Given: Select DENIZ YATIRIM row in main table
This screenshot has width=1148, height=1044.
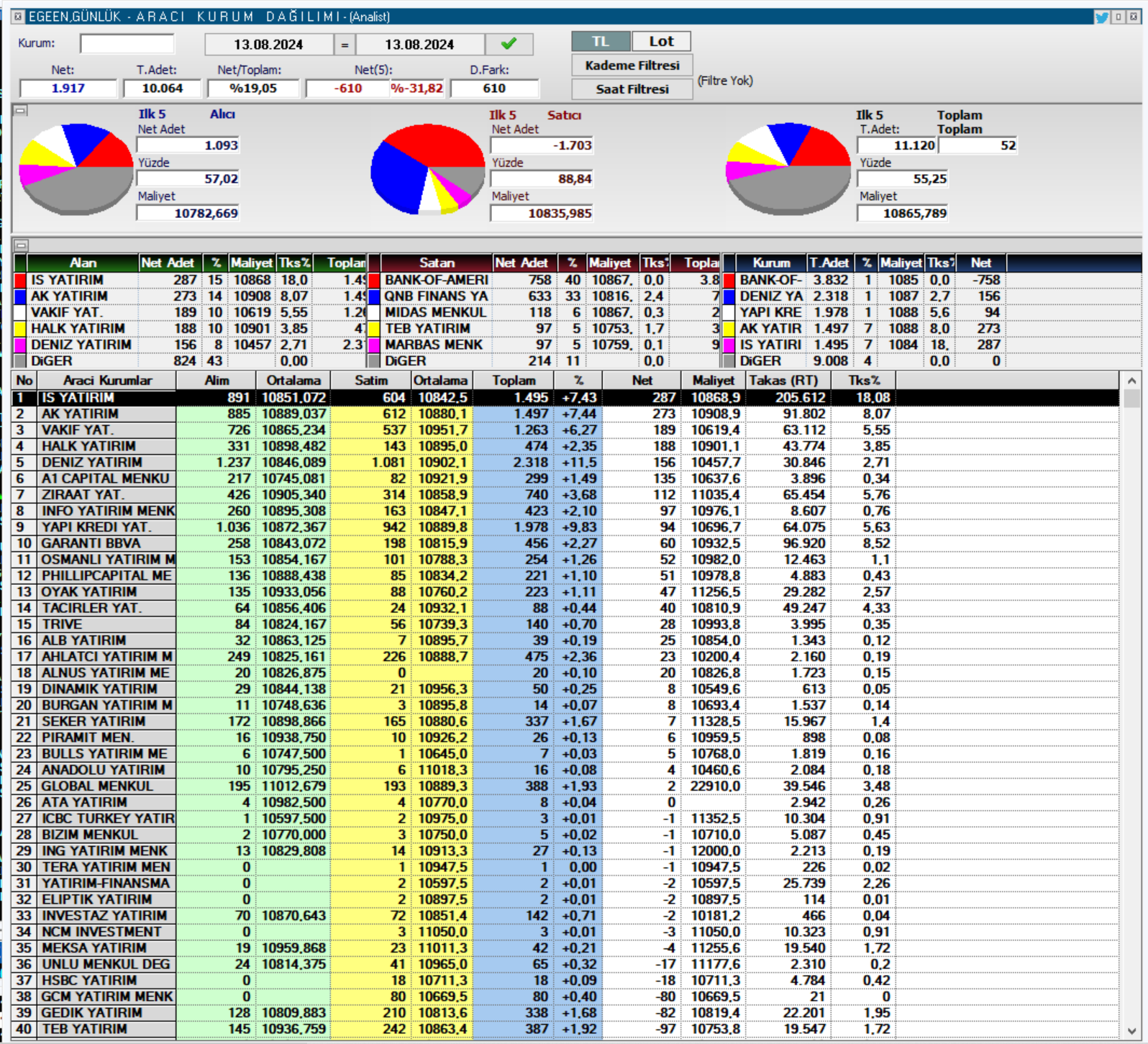Looking at the screenshot, I should [565, 463].
